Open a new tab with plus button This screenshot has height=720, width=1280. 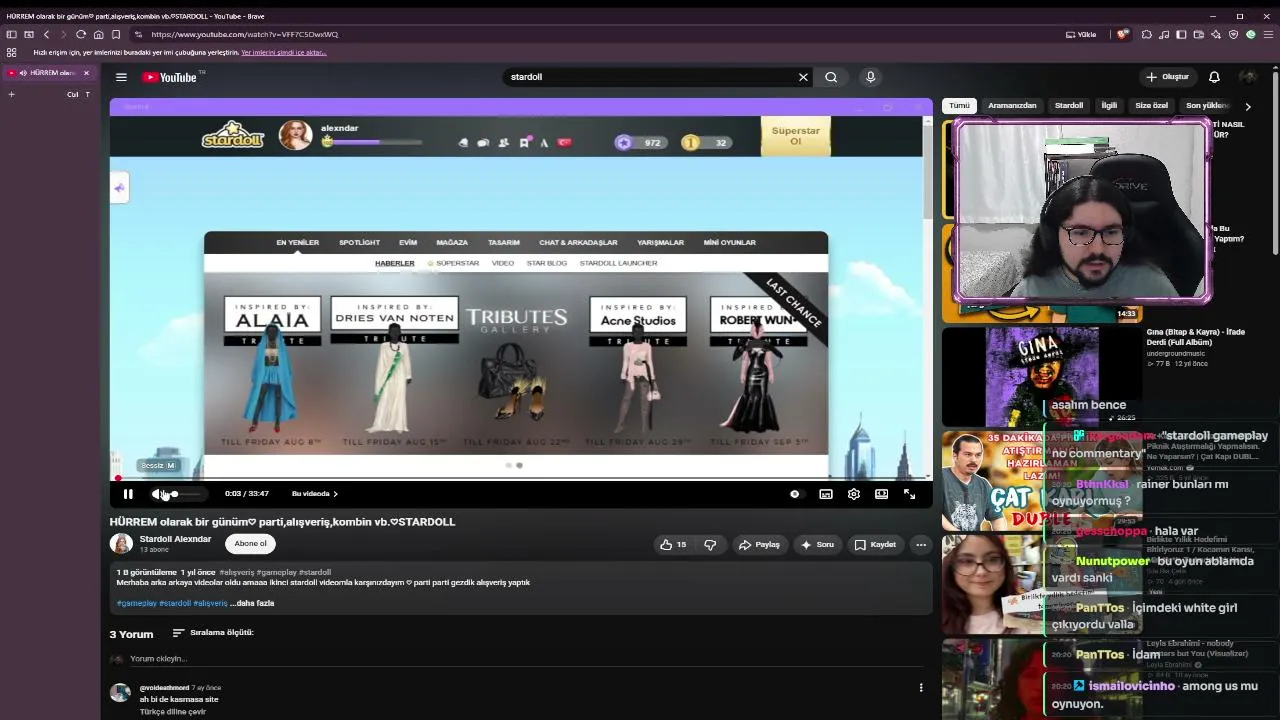click(11, 94)
